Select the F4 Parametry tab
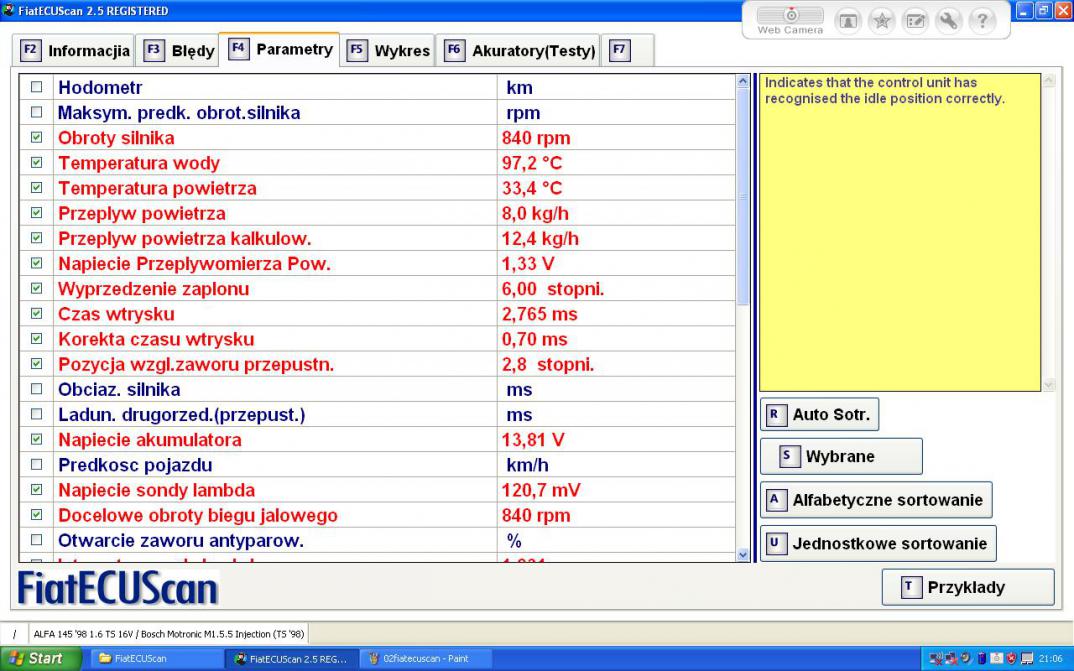1074x671 pixels. 279,49
